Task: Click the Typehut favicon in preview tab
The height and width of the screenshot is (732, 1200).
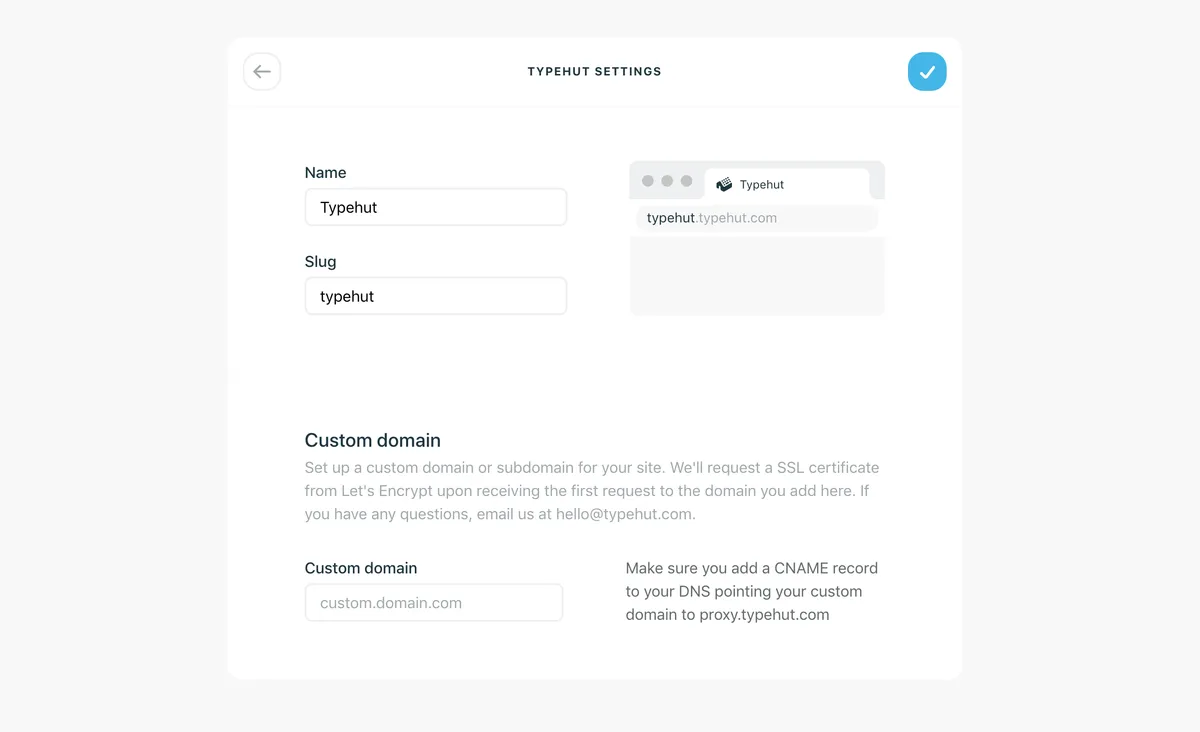Action: [x=724, y=185]
